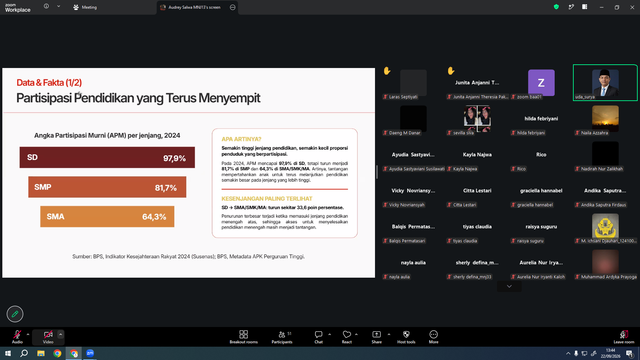
Task: Open Windows Start menu
Action: click(x=7, y=353)
